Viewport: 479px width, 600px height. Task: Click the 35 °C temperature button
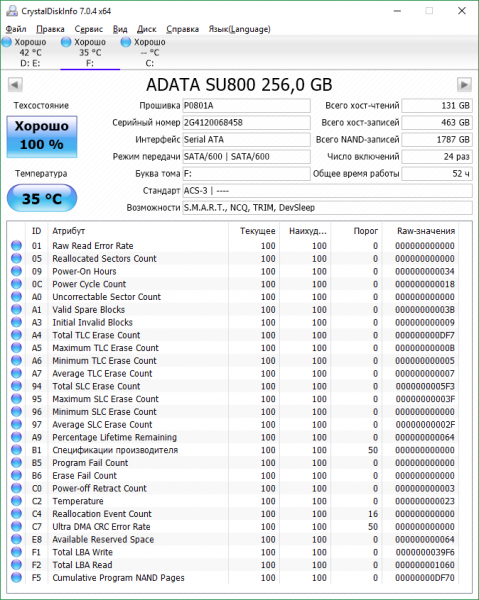(42, 198)
